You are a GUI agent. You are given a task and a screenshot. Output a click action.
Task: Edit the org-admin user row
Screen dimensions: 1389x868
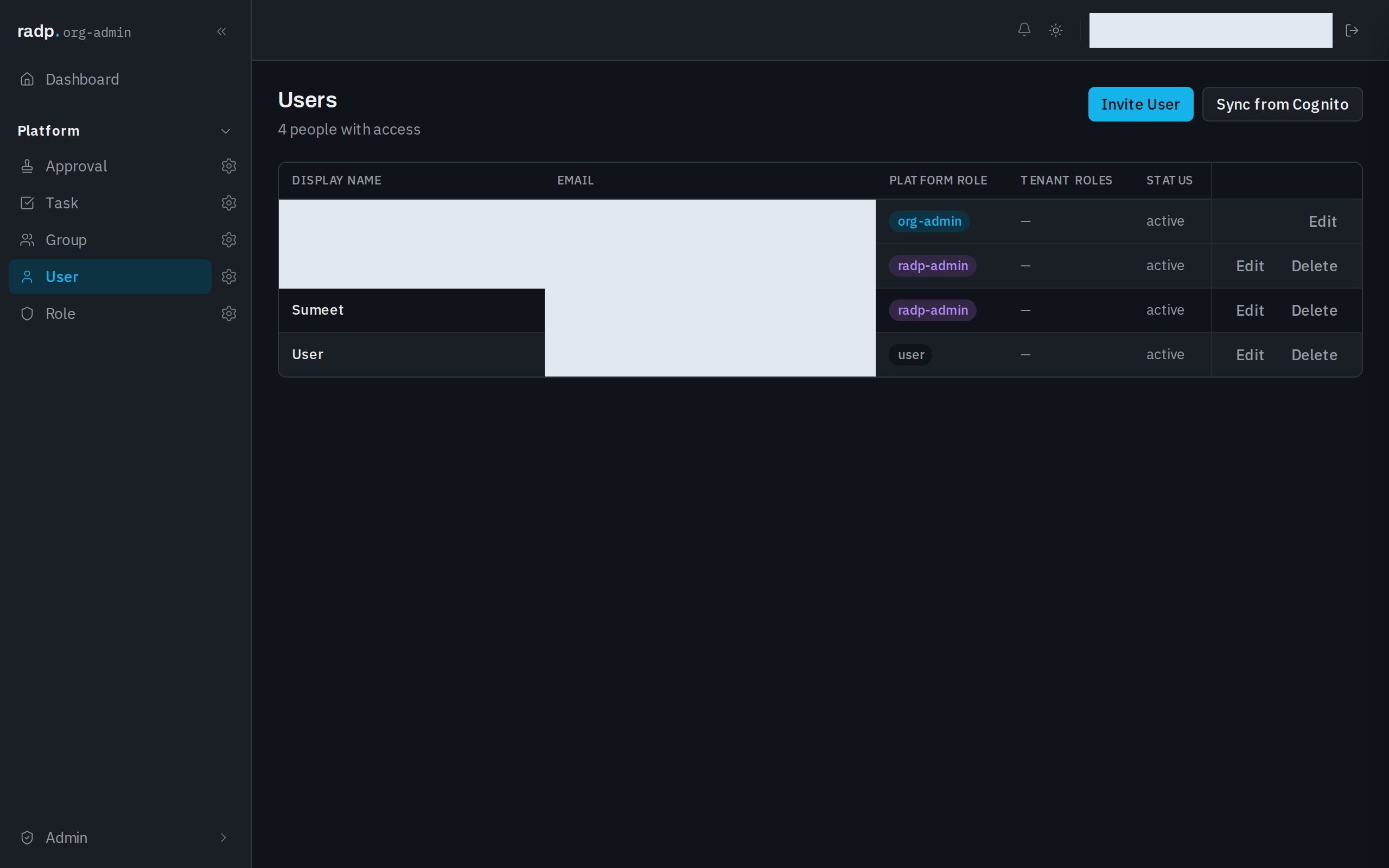(1322, 221)
